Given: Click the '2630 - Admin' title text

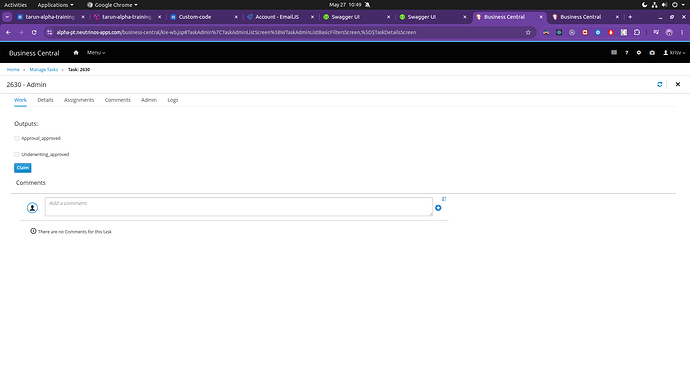Looking at the screenshot, I should pyautogui.click(x=26, y=85).
